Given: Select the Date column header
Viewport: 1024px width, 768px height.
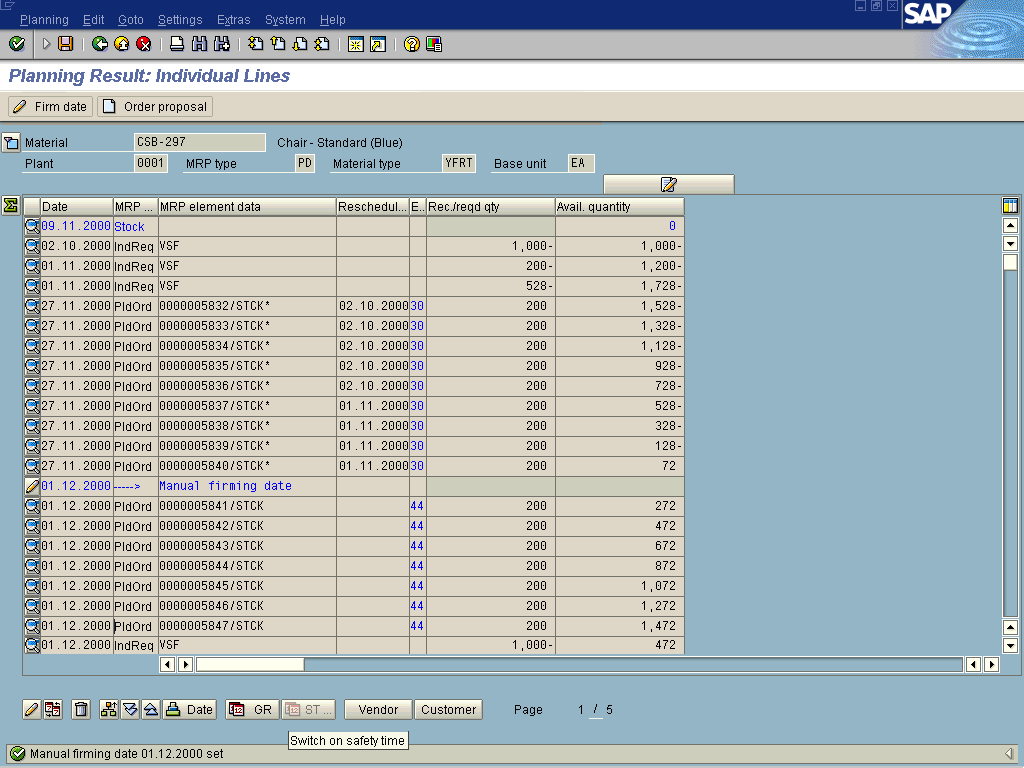Looking at the screenshot, I should pos(76,206).
